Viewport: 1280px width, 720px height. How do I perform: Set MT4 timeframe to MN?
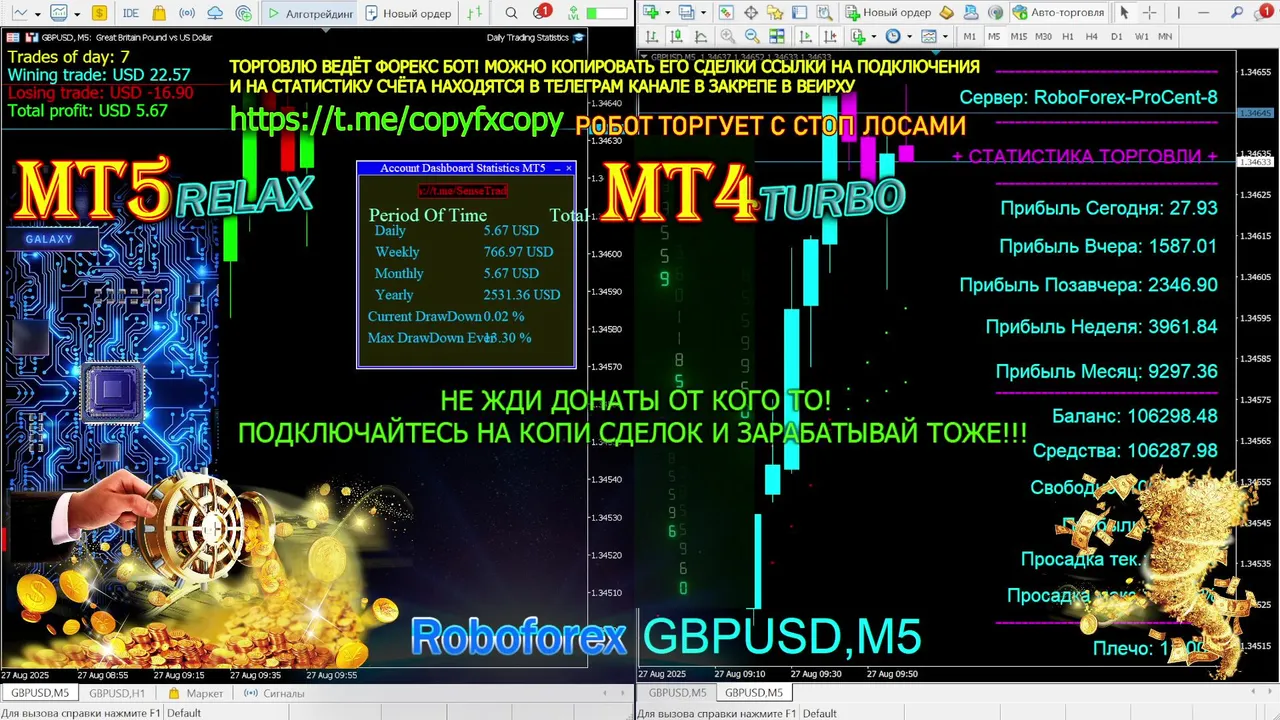click(1165, 36)
